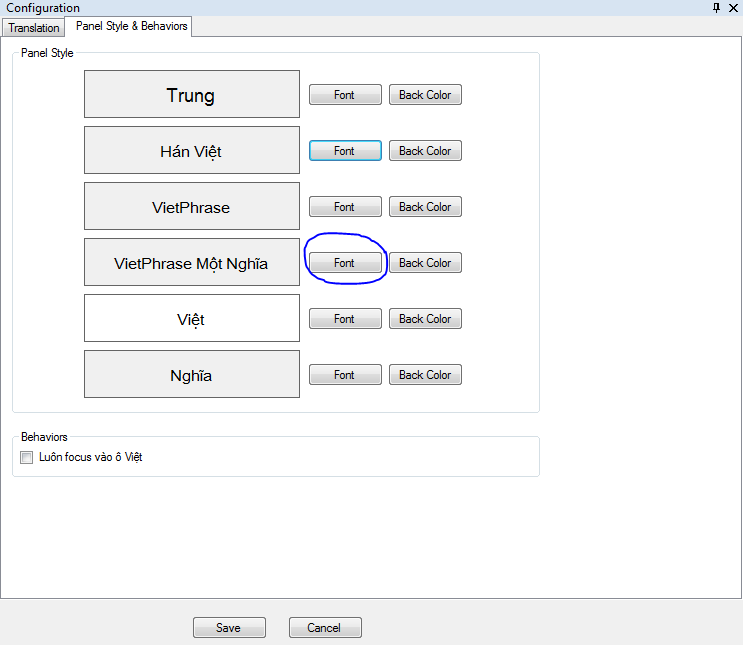Pick Back Color for the Trung panel
This screenshot has height=645, width=743.
425,95
